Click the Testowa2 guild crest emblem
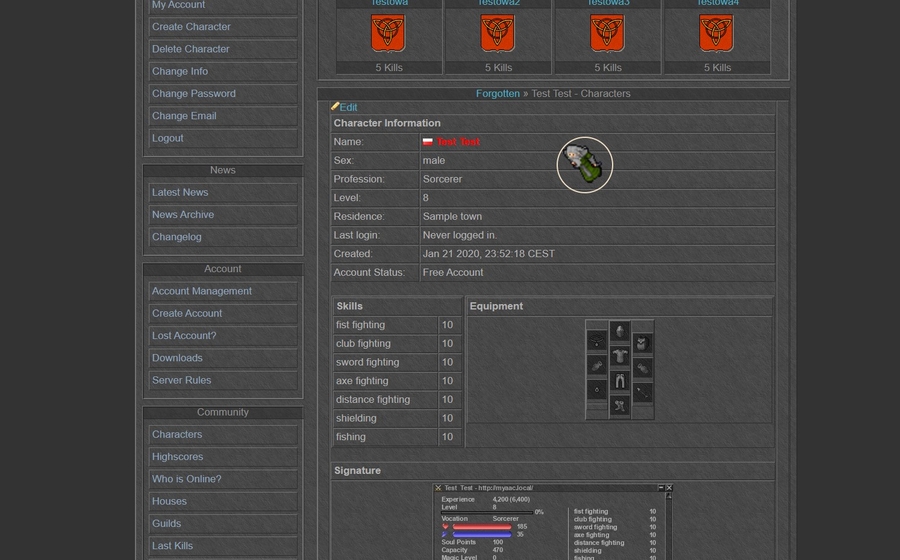900x560 pixels. (x=498, y=34)
